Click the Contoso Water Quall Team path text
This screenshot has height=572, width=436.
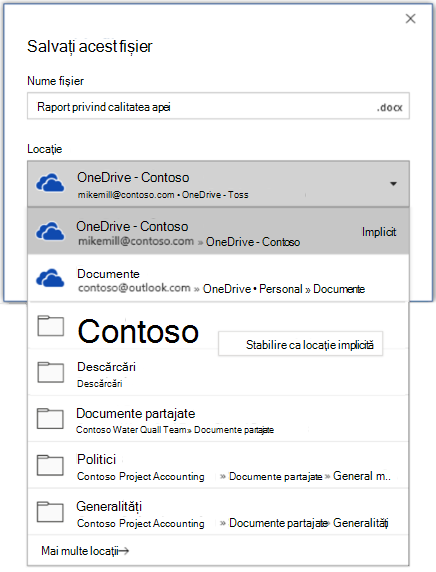point(132,430)
